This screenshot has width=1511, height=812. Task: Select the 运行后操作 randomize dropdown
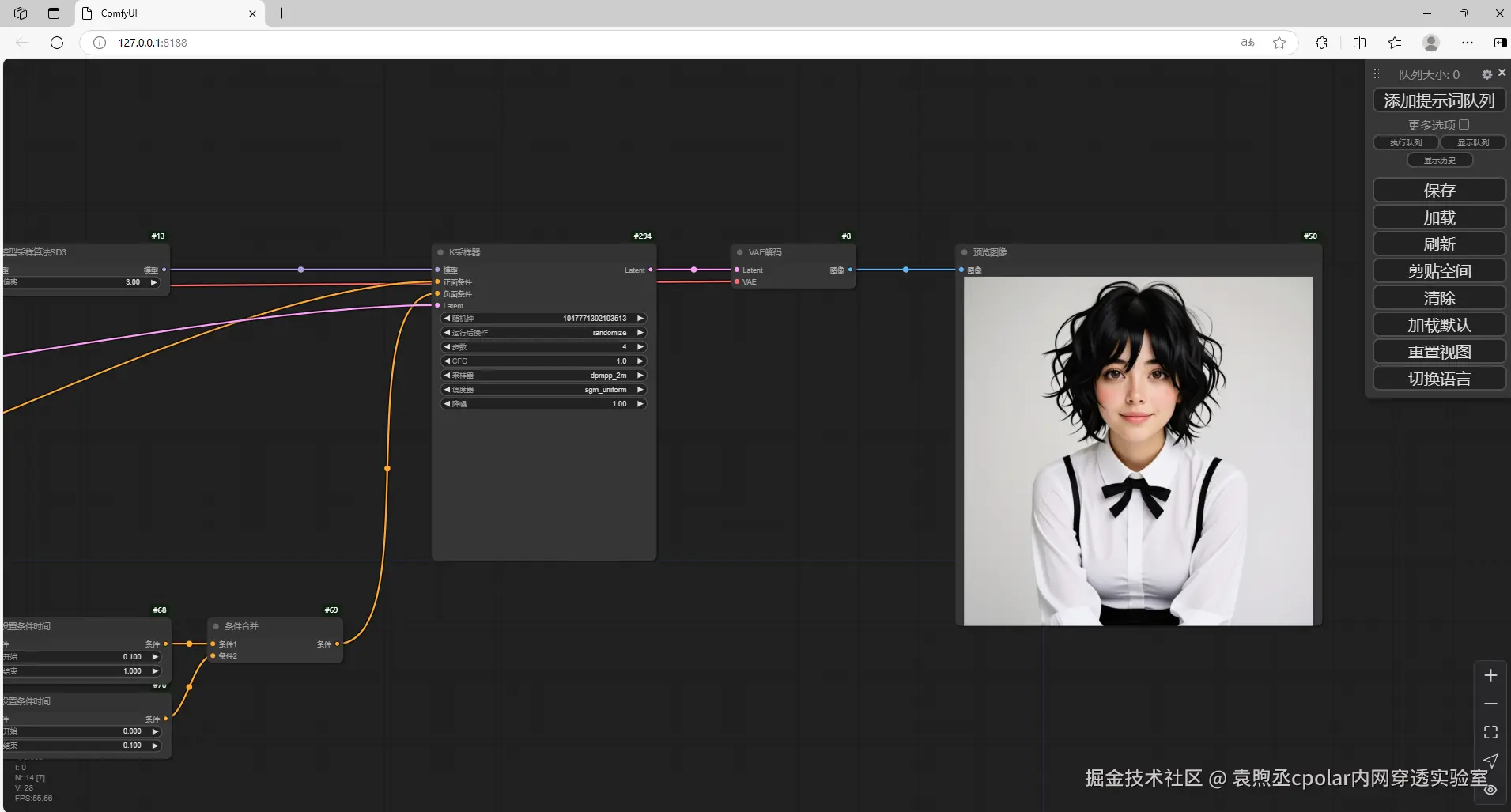point(544,333)
